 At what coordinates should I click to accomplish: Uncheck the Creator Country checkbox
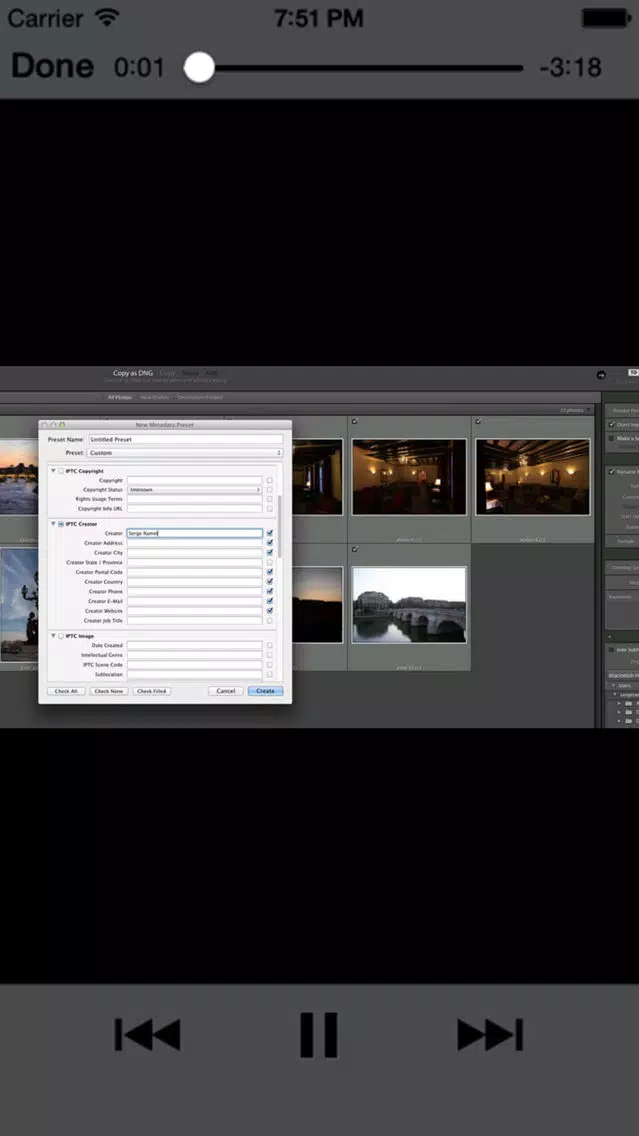point(270,582)
